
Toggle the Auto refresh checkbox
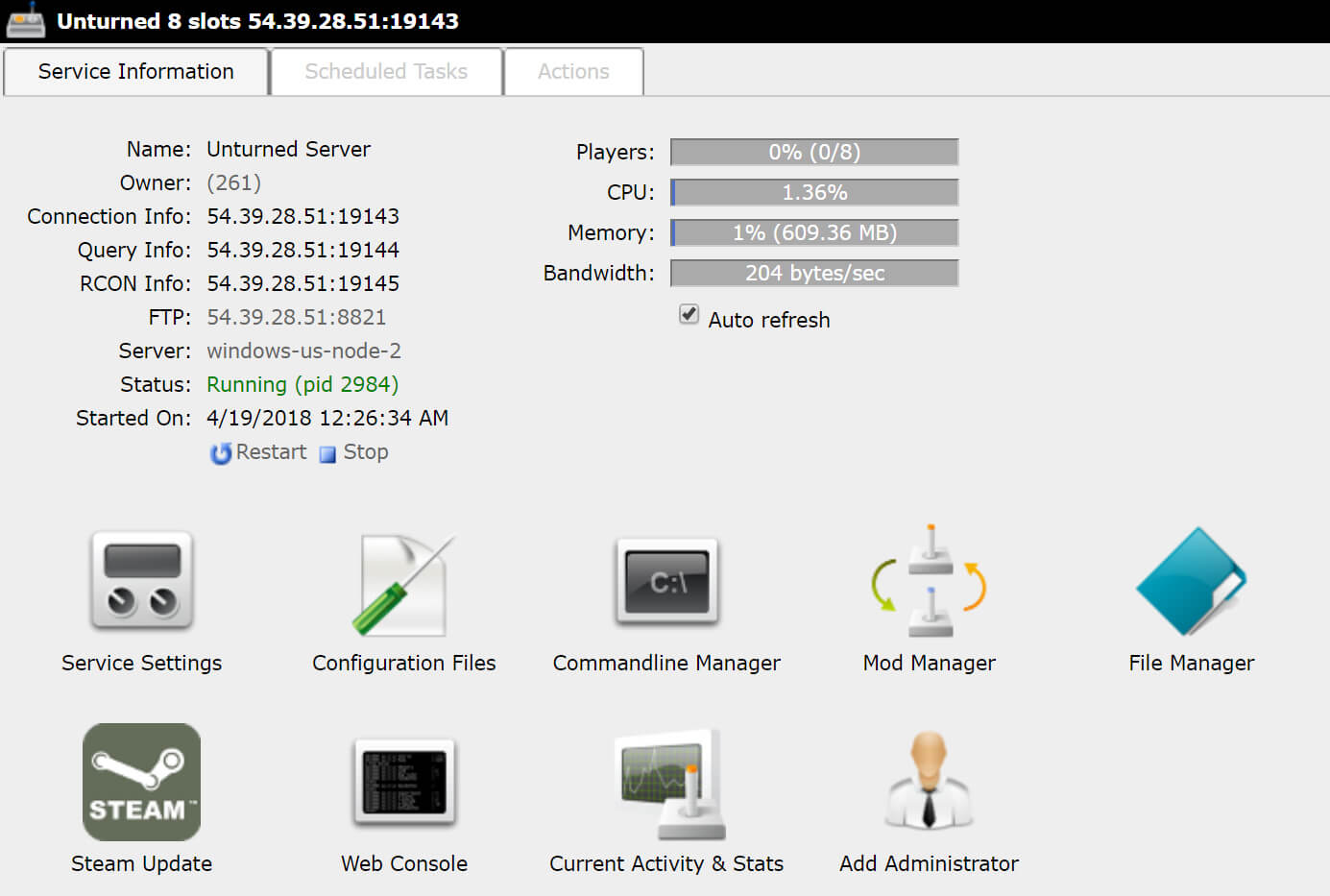[x=689, y=314]
